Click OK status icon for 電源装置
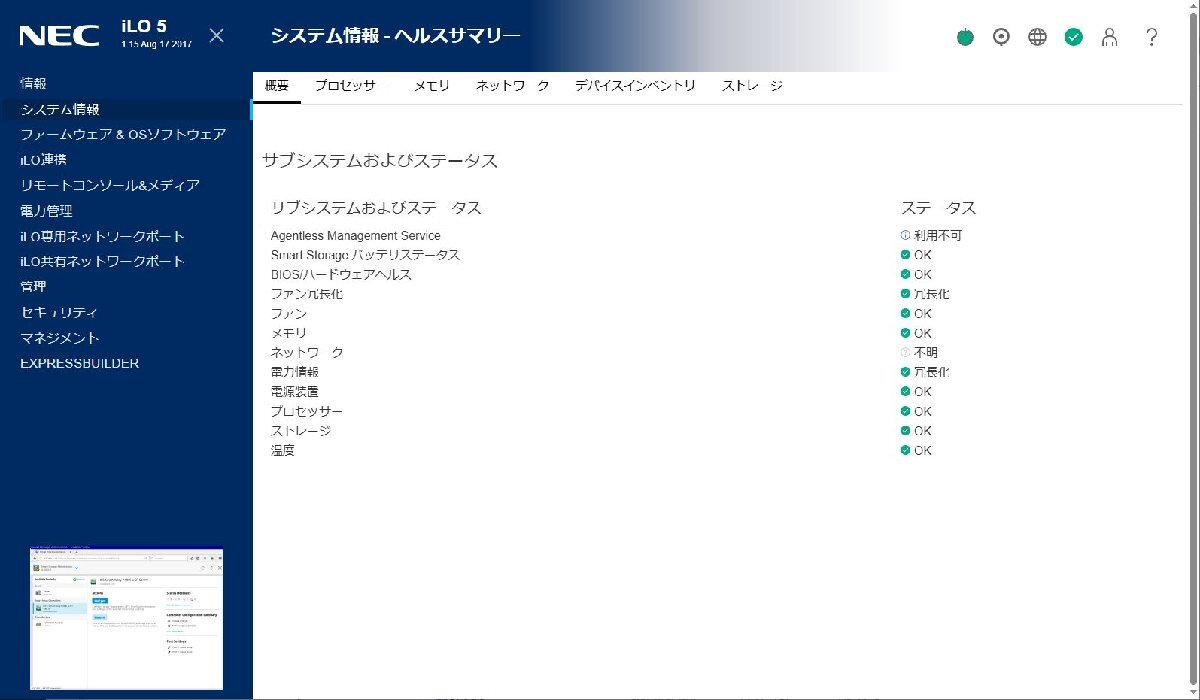Viewport: 1200px width, 700px height. [905, 391]
